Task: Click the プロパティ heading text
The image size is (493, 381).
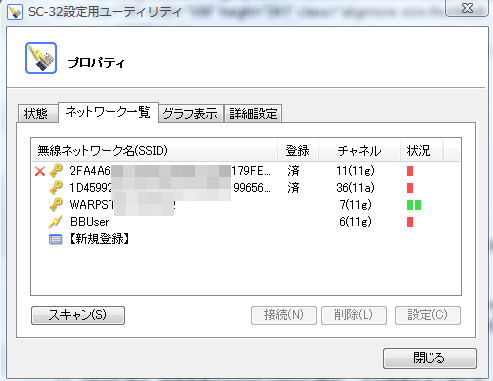Action: click(x=96, y=62)
